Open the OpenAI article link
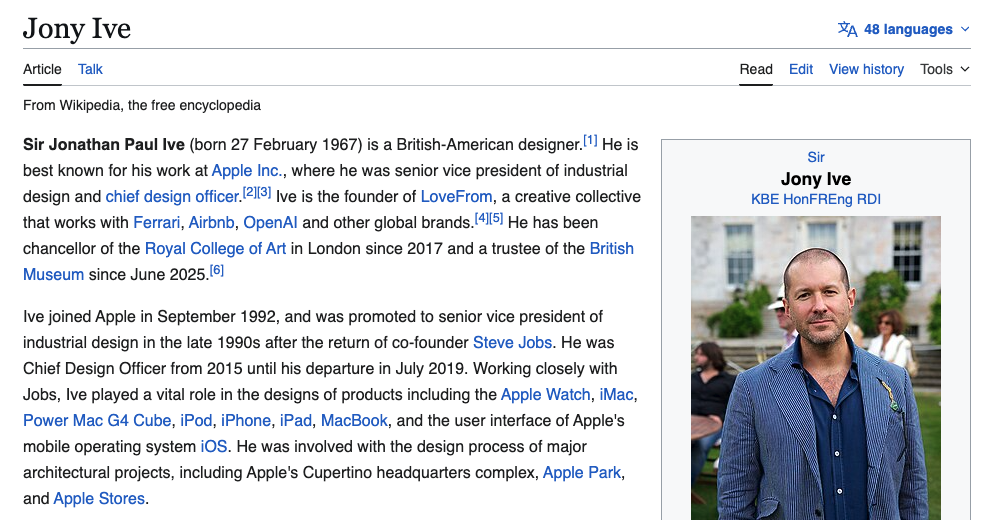This screenshot has height=520, width=993. (x=270, y=222)
